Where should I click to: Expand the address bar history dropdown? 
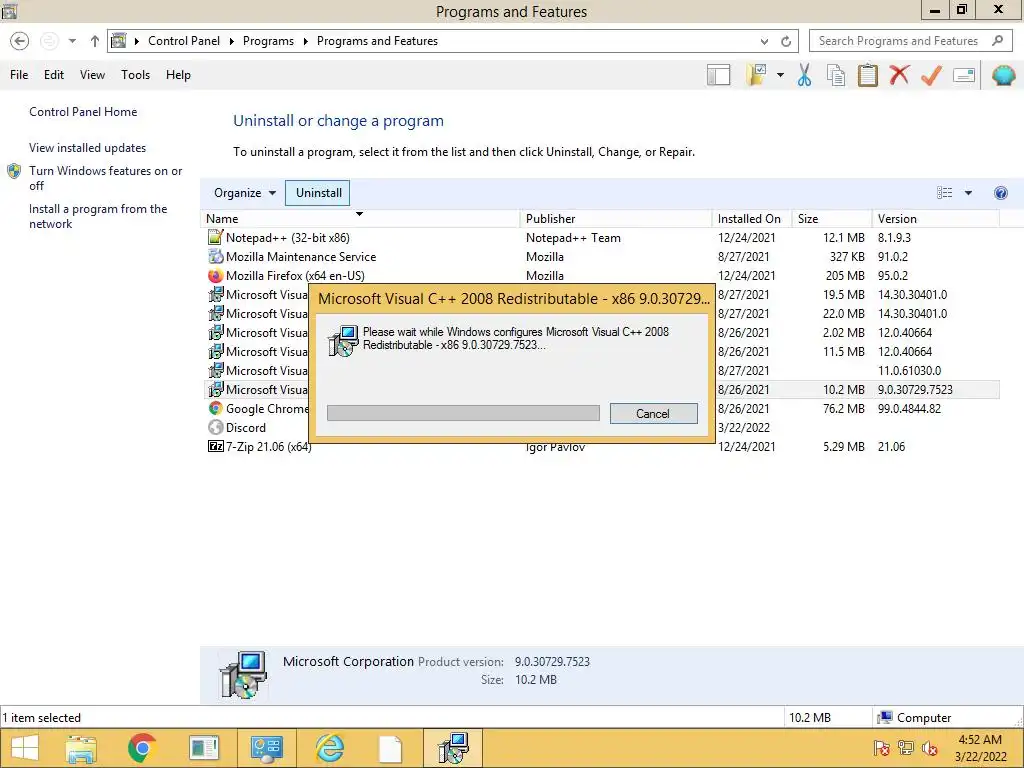pyautogui.click(x=764, y=41)
